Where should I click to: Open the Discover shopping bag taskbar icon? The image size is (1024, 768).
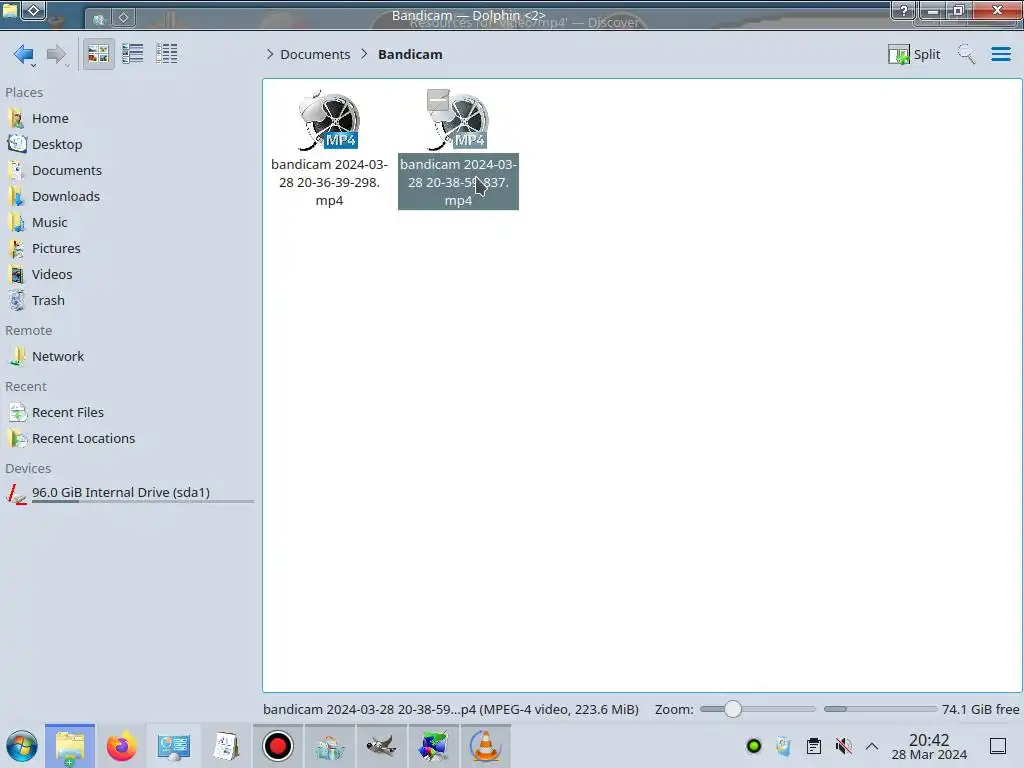point(330,746)
